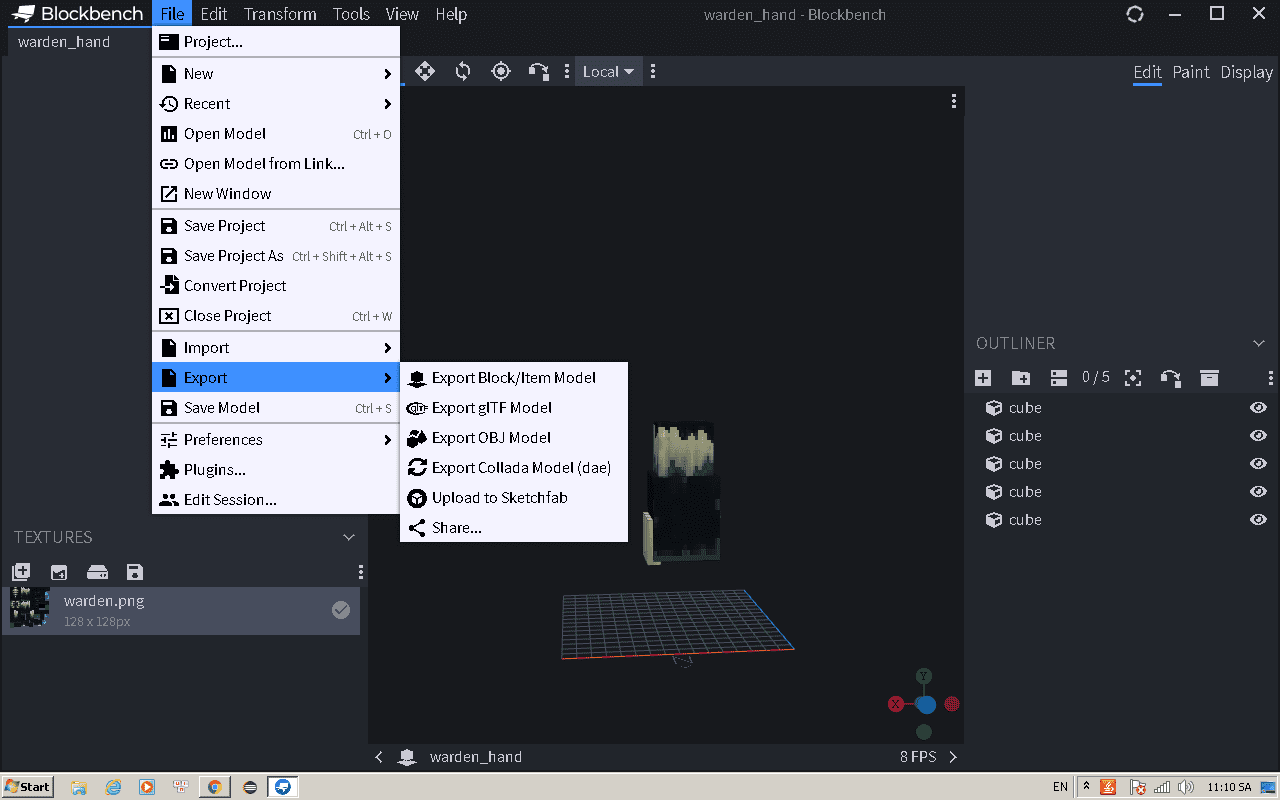This screenshot has height=800, width=1280.
Task: Toggle More Options in the Outliner toolbar
Action: (1059, 378)
